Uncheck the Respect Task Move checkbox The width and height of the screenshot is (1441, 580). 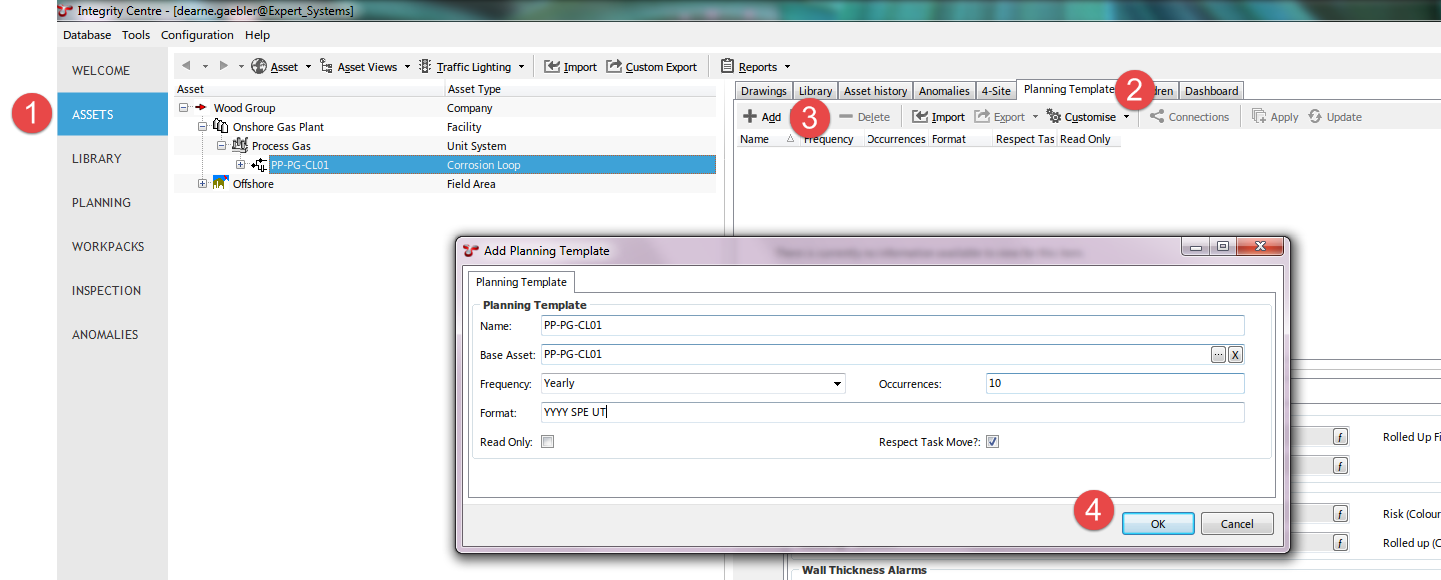click(x=992, y=442)
